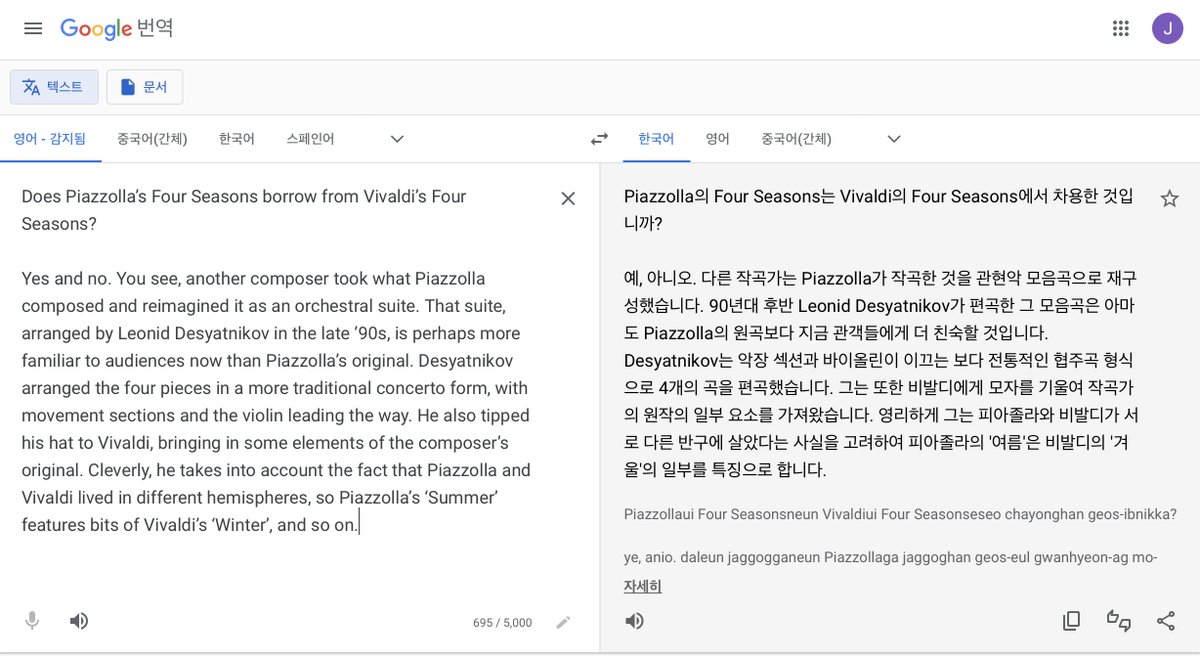Click the Google 번역 logo
Screen dimensions: 1200x659
click(116, 28)
